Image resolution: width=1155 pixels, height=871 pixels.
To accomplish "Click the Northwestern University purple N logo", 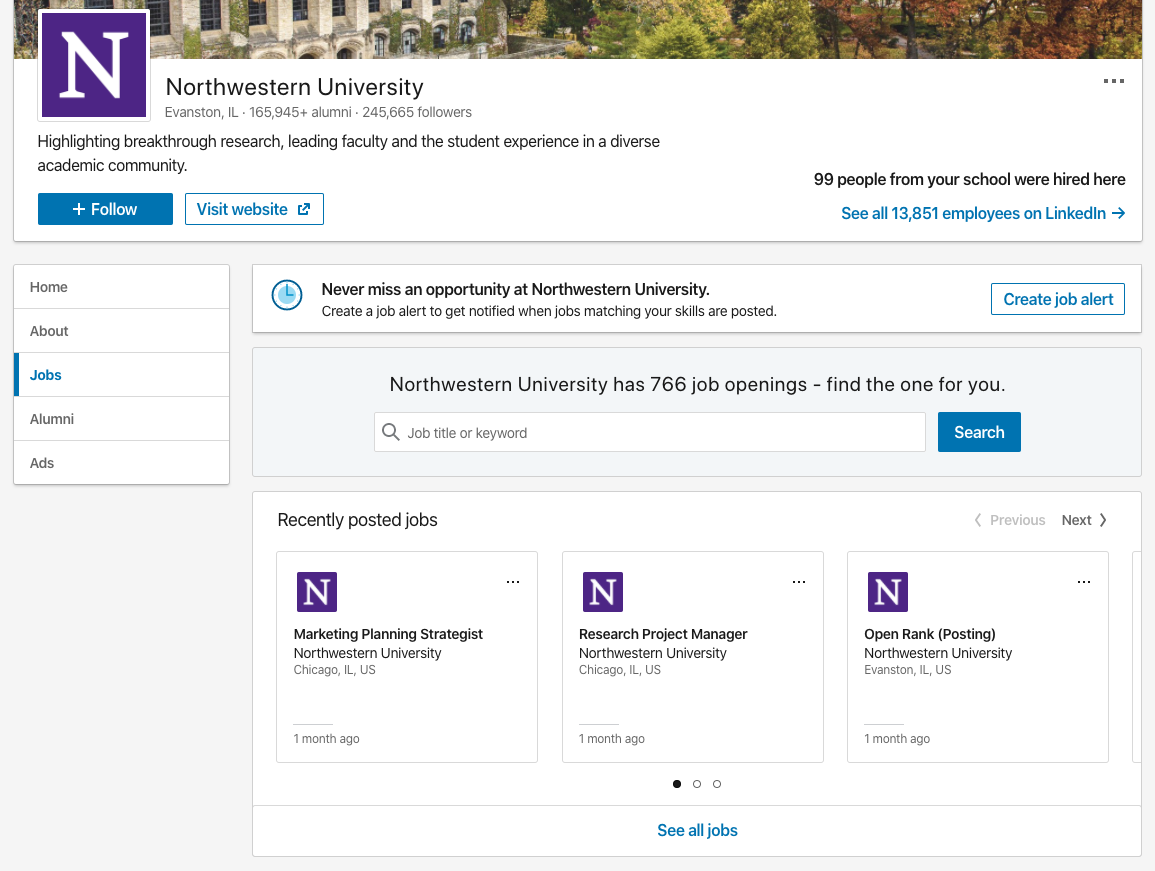I will click(94, 65).
